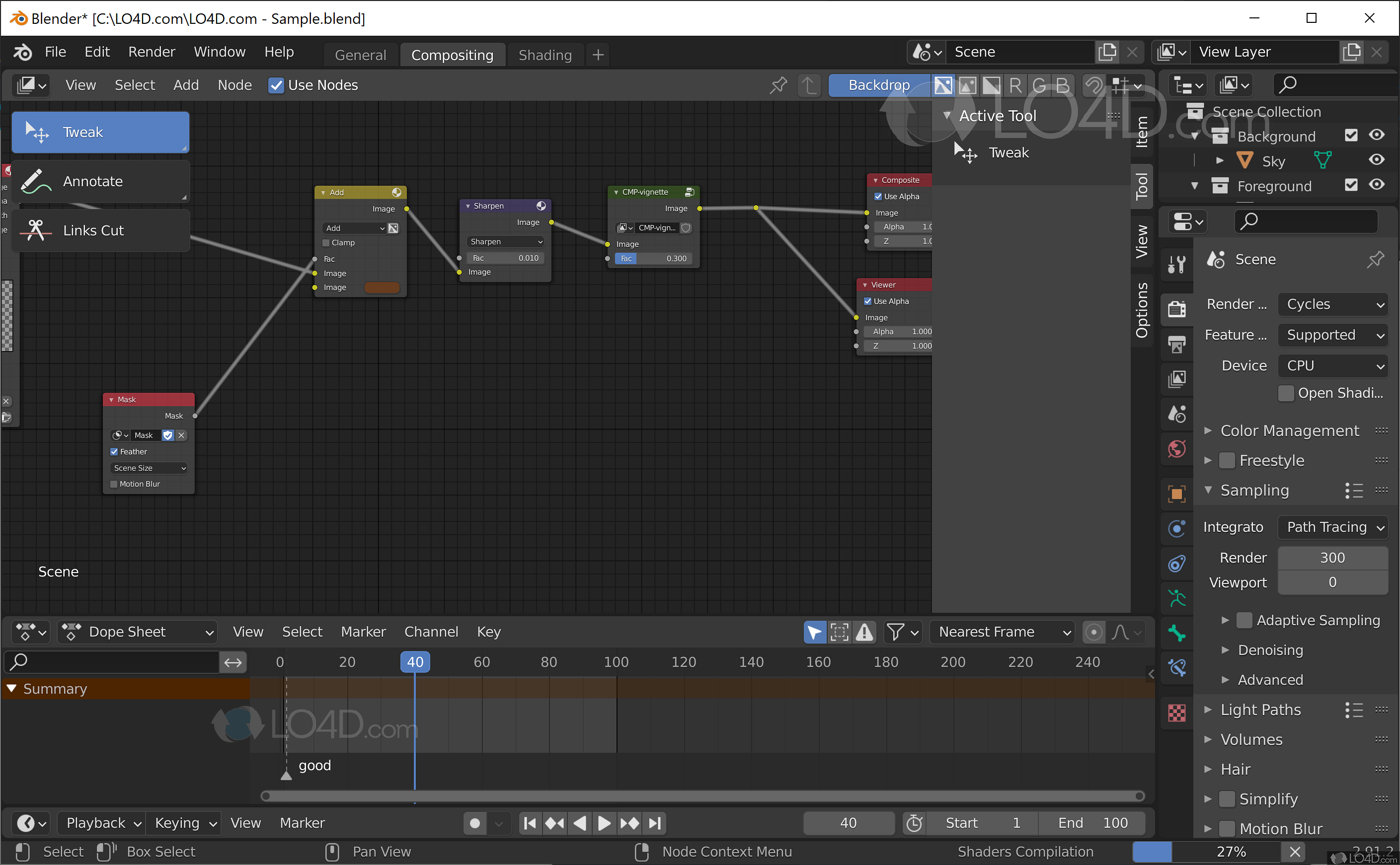Open World Properties panel
Screen dimensions: 1400x865
click(x=1176, y=449)
